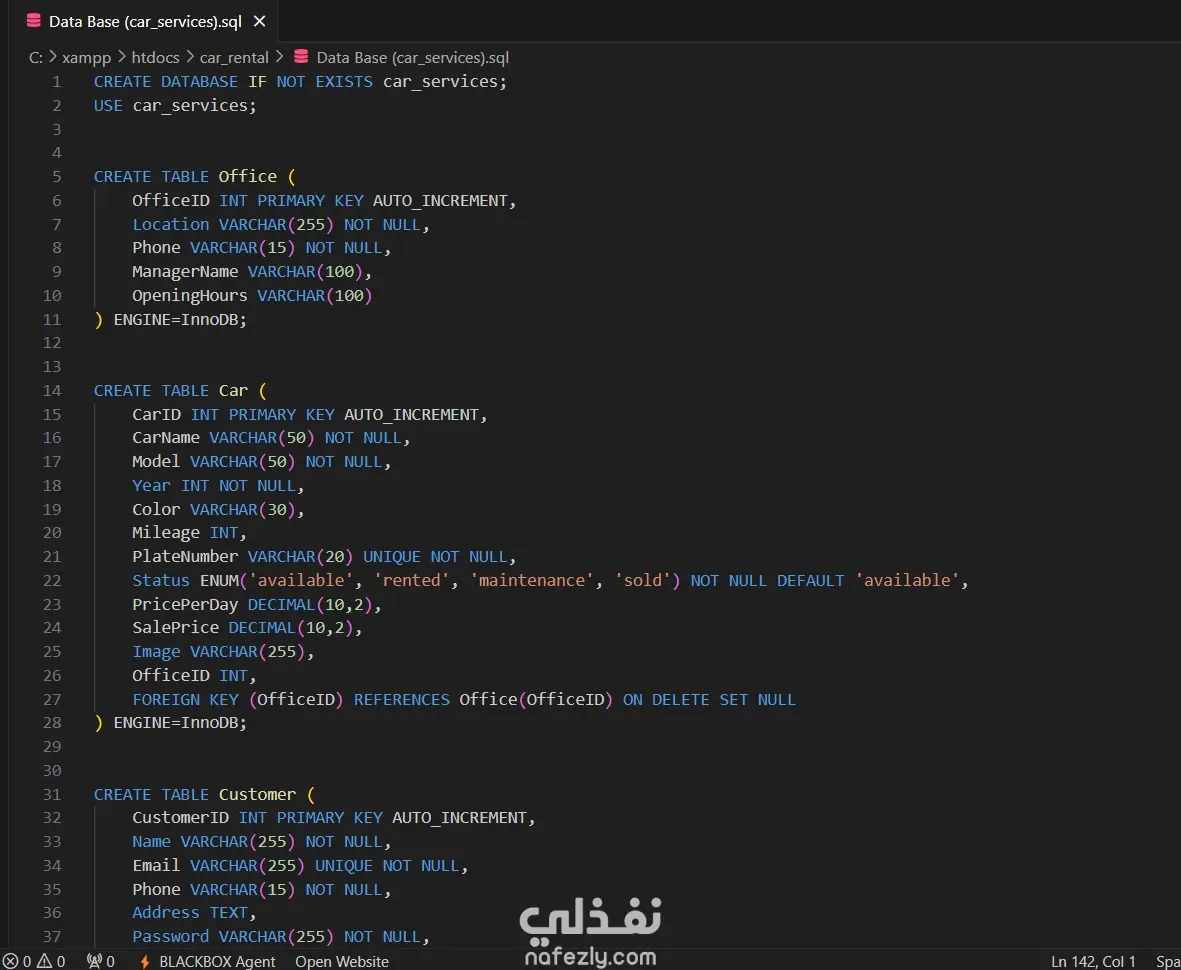Click 'Mileage' column on line 20
This screenshot has height=970, width=1181.
tap(166, 532)
